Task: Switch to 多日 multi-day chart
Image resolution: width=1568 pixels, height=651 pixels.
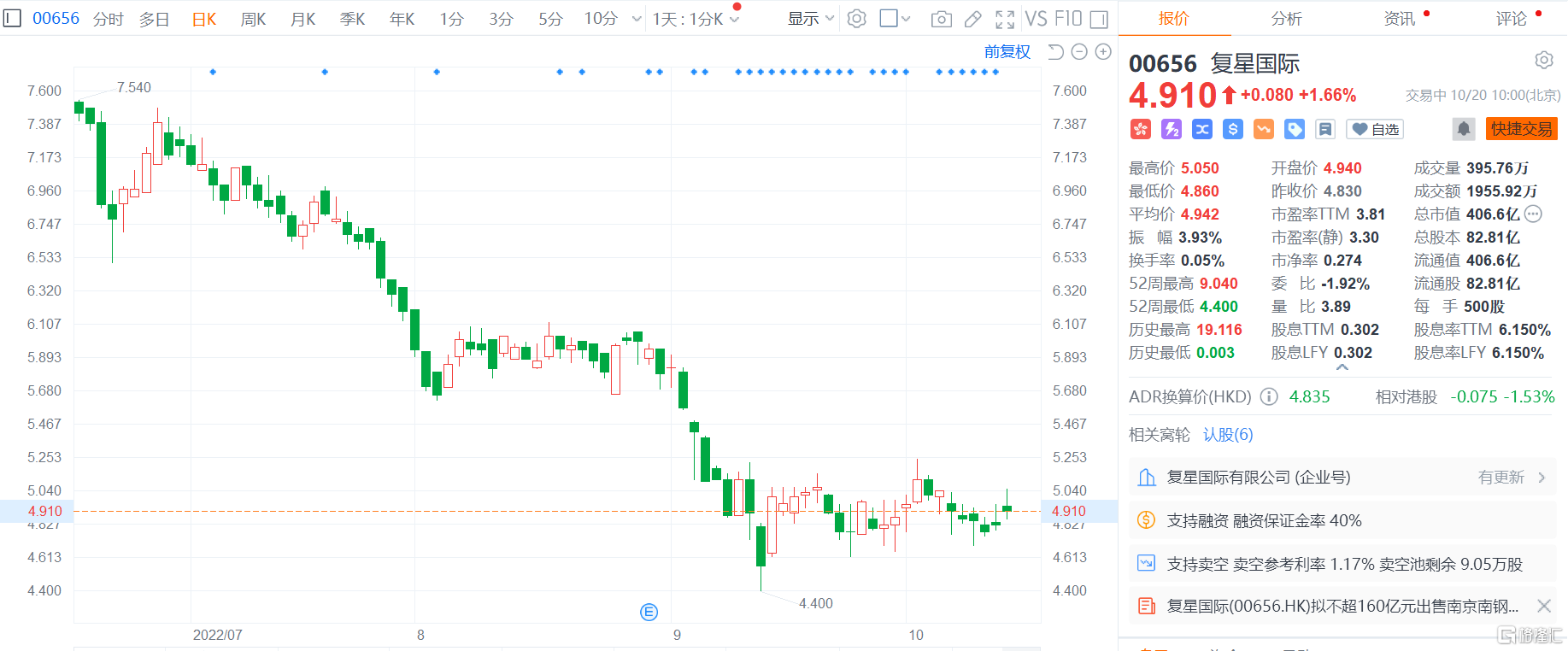Action: [x=155, y=19]
